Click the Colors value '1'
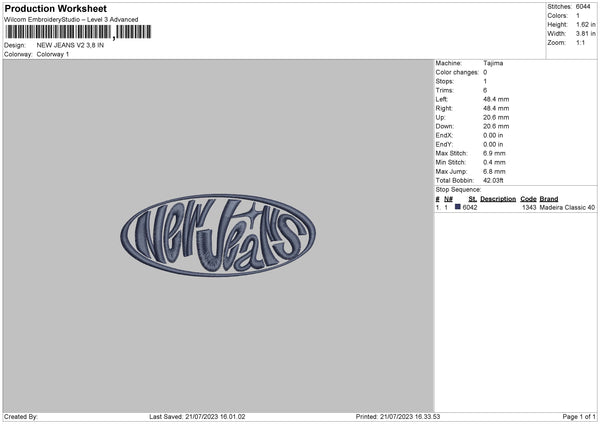This screenshot has width=600, height=424. [x=578, y=16]
